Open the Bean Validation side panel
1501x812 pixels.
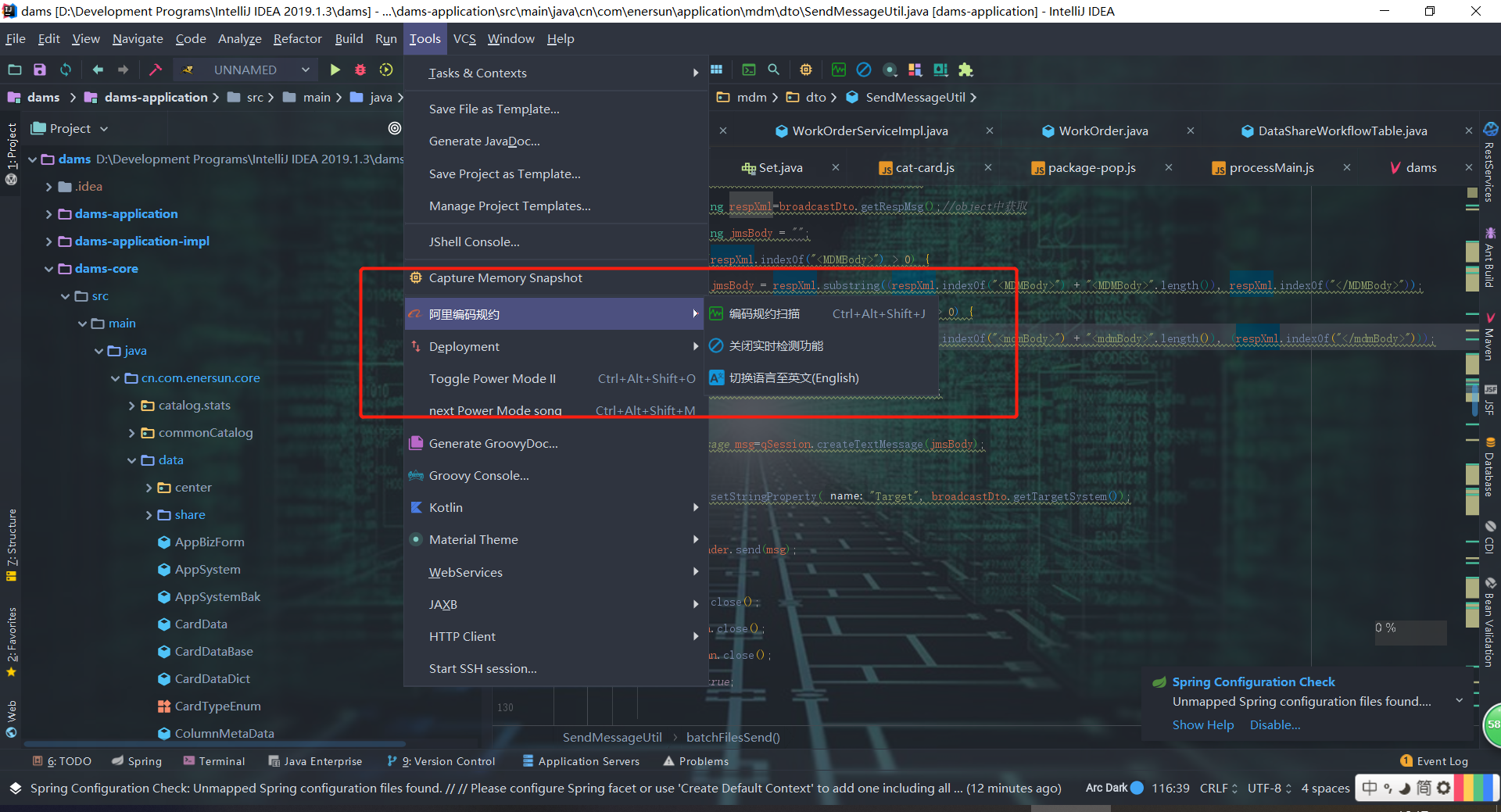point(1490,622)
